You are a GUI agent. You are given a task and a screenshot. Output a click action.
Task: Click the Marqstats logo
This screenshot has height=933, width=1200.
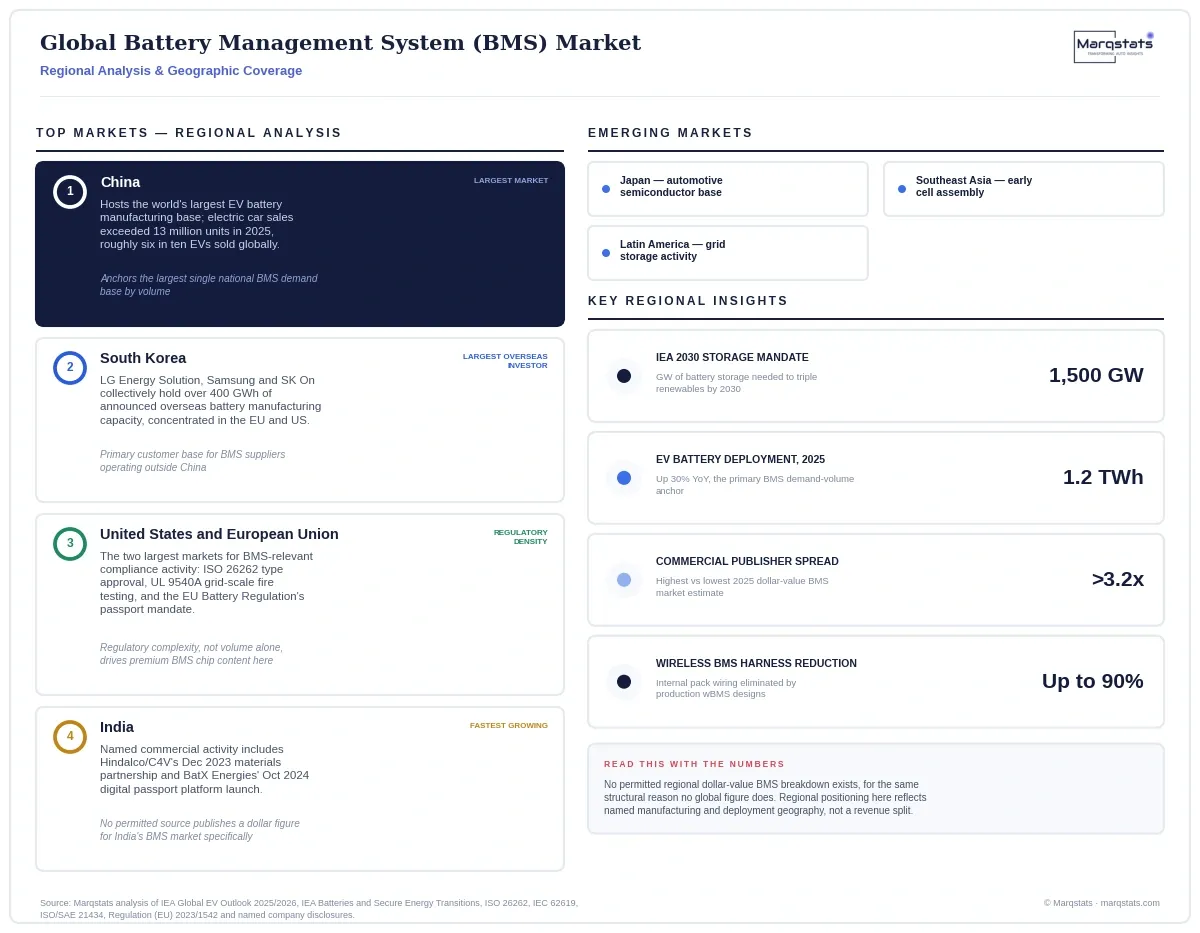point(1114,46)
